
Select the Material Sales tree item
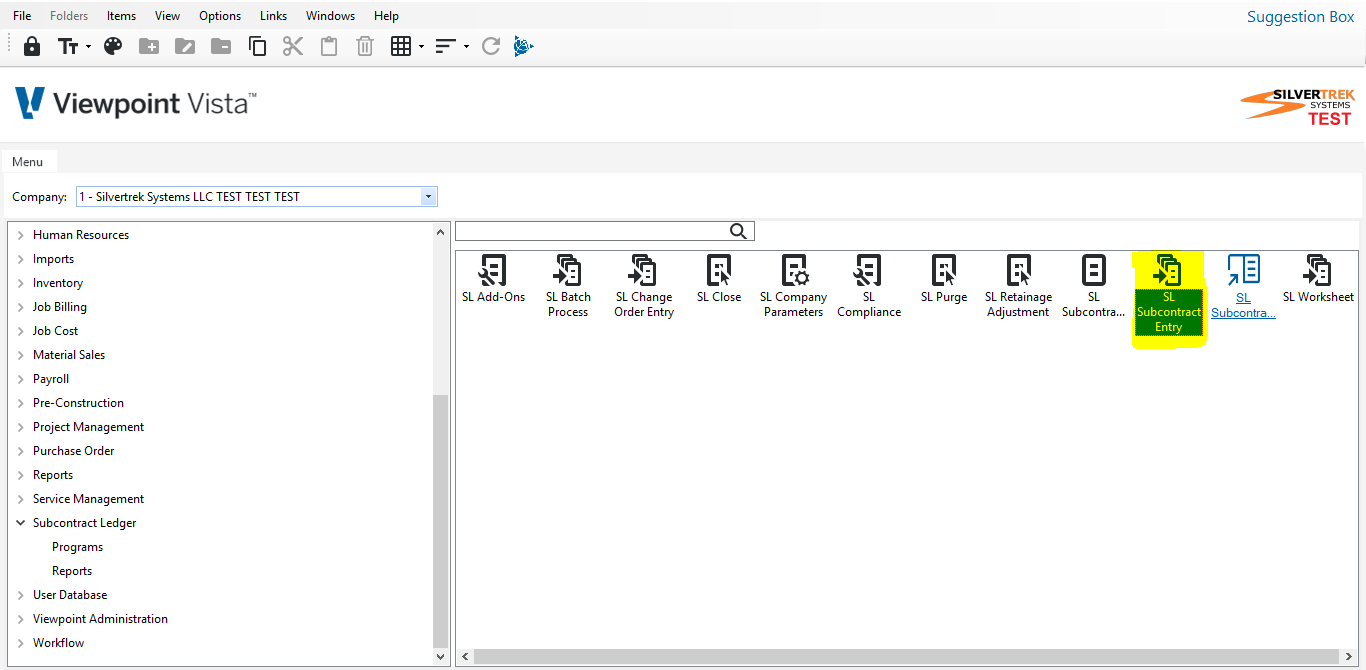pos(69,355)
